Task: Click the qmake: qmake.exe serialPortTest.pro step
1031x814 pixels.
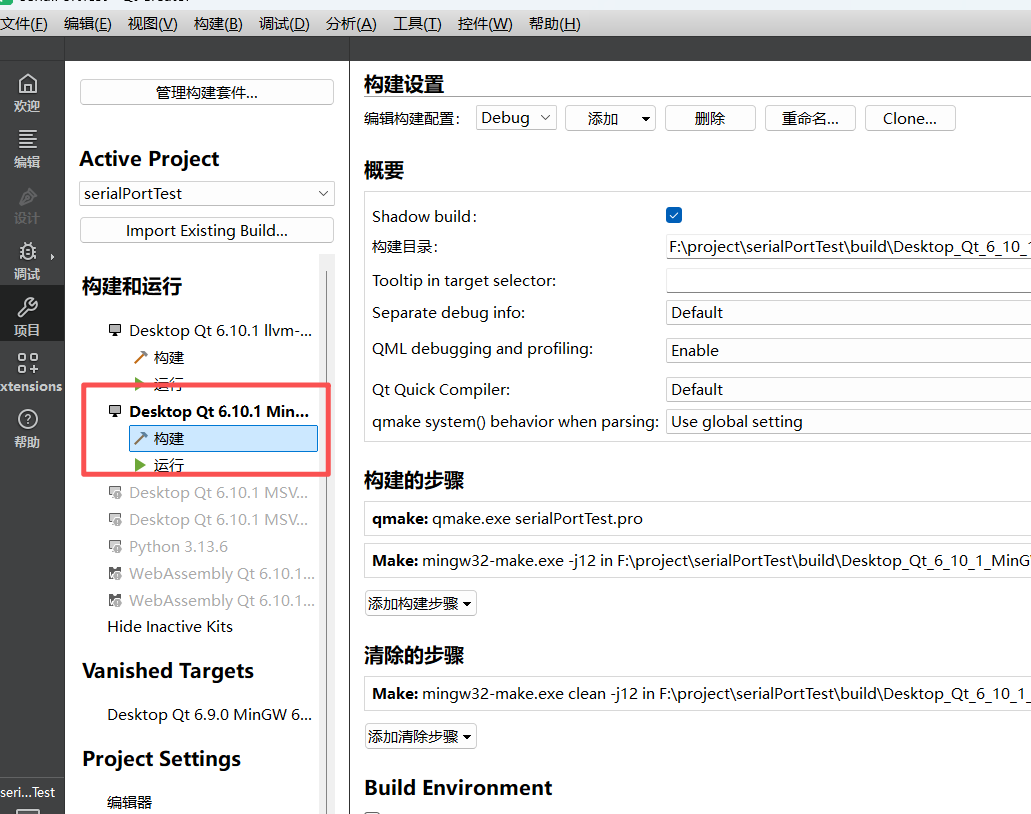Action: click(x=698, y=519)
